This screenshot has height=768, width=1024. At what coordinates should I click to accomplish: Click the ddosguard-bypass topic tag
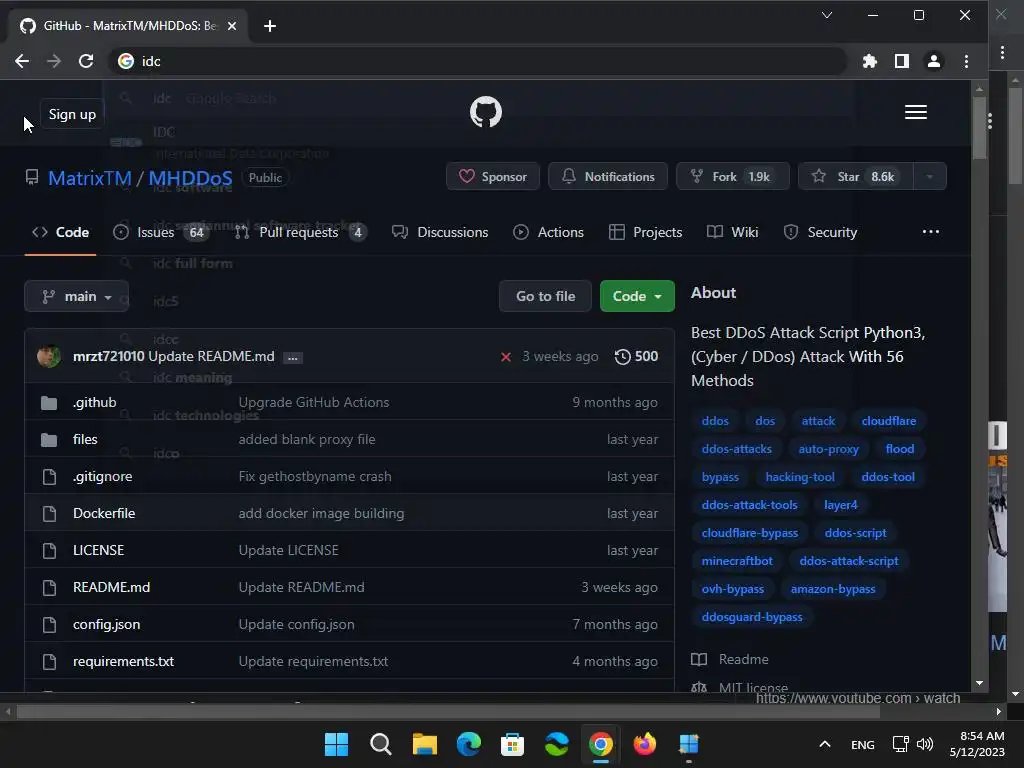pyautogui.click(x=752, y=617)
